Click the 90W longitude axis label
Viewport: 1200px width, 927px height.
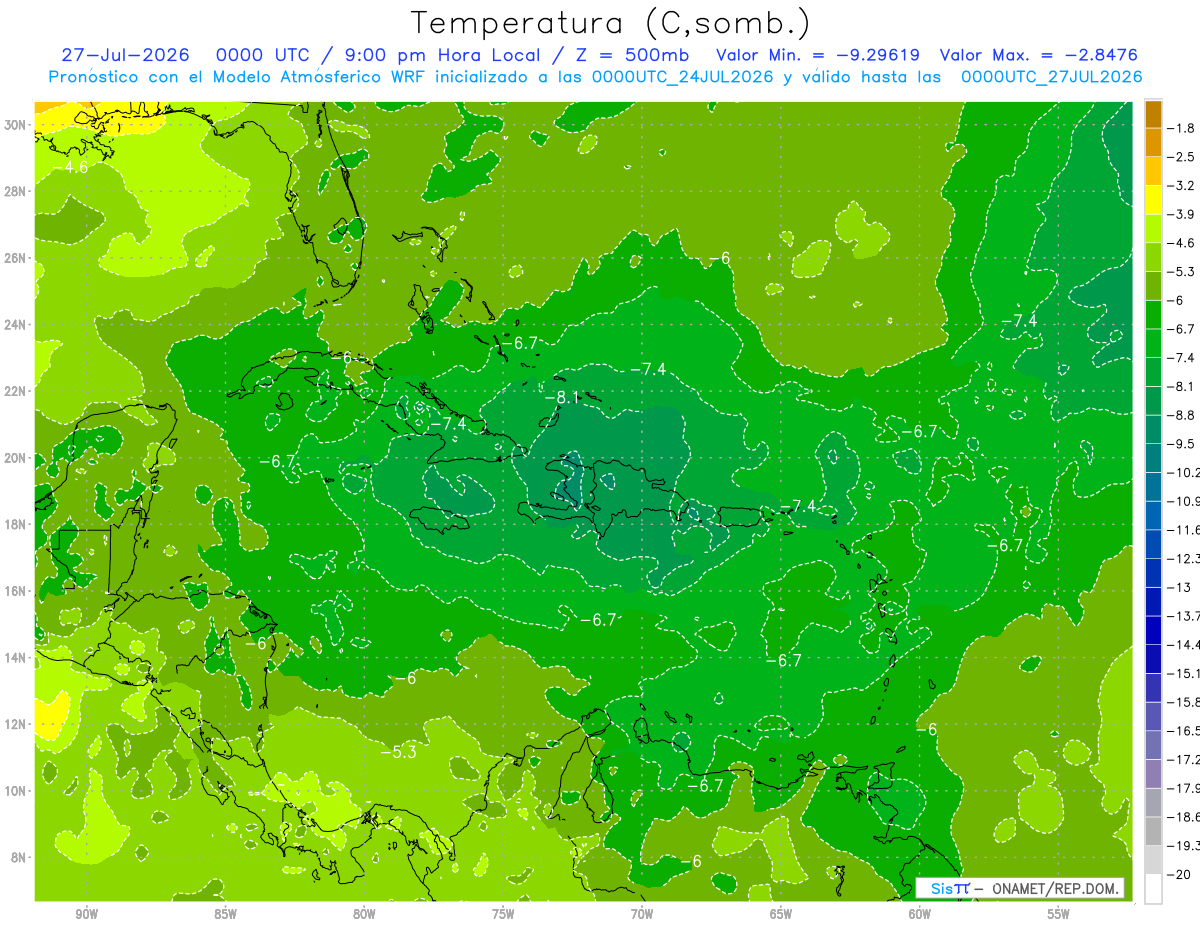pos(86,914)
